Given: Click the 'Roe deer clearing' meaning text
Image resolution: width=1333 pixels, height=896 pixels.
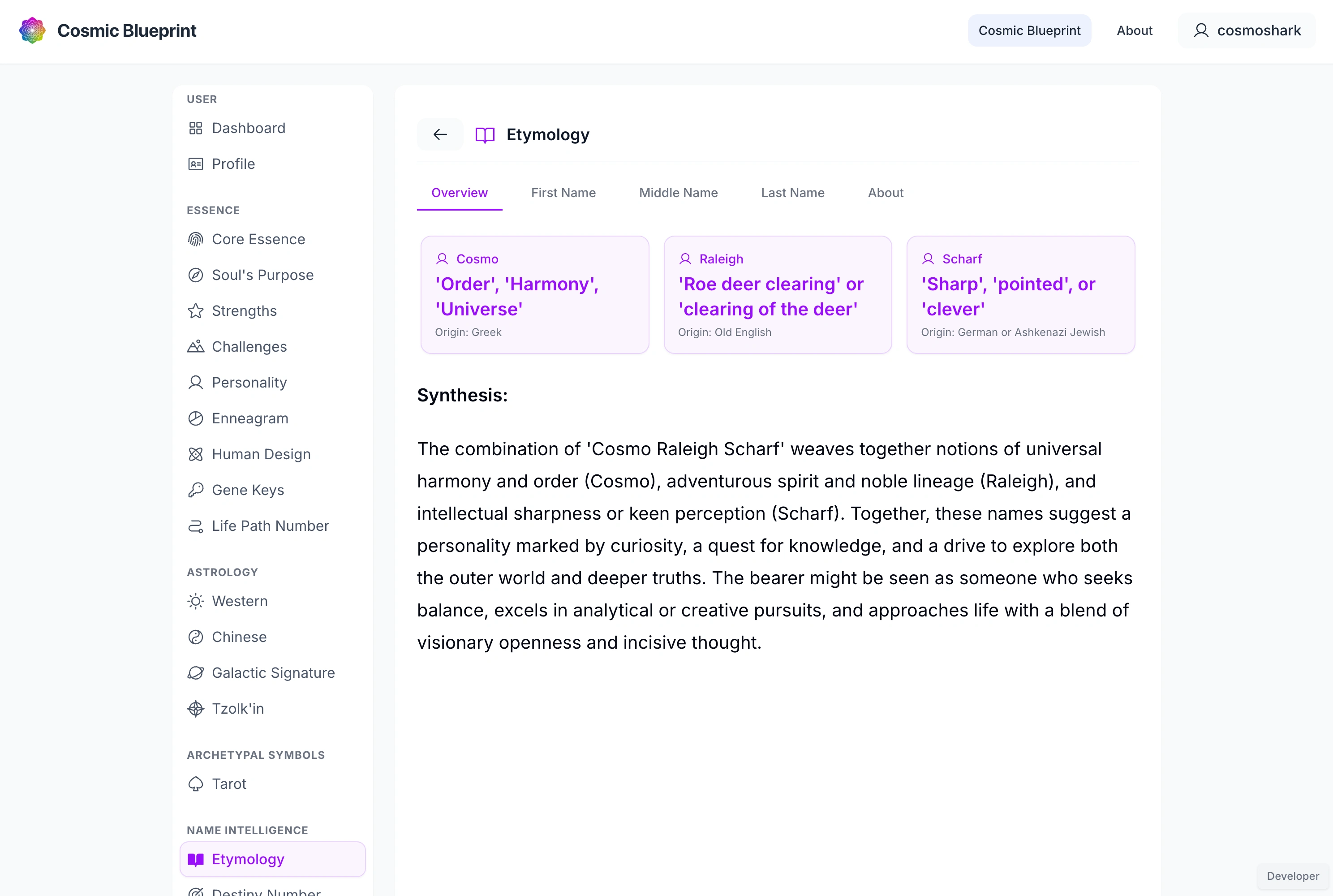Looking at the screenshot, I should pyautogui.click(x=771, y=297).
